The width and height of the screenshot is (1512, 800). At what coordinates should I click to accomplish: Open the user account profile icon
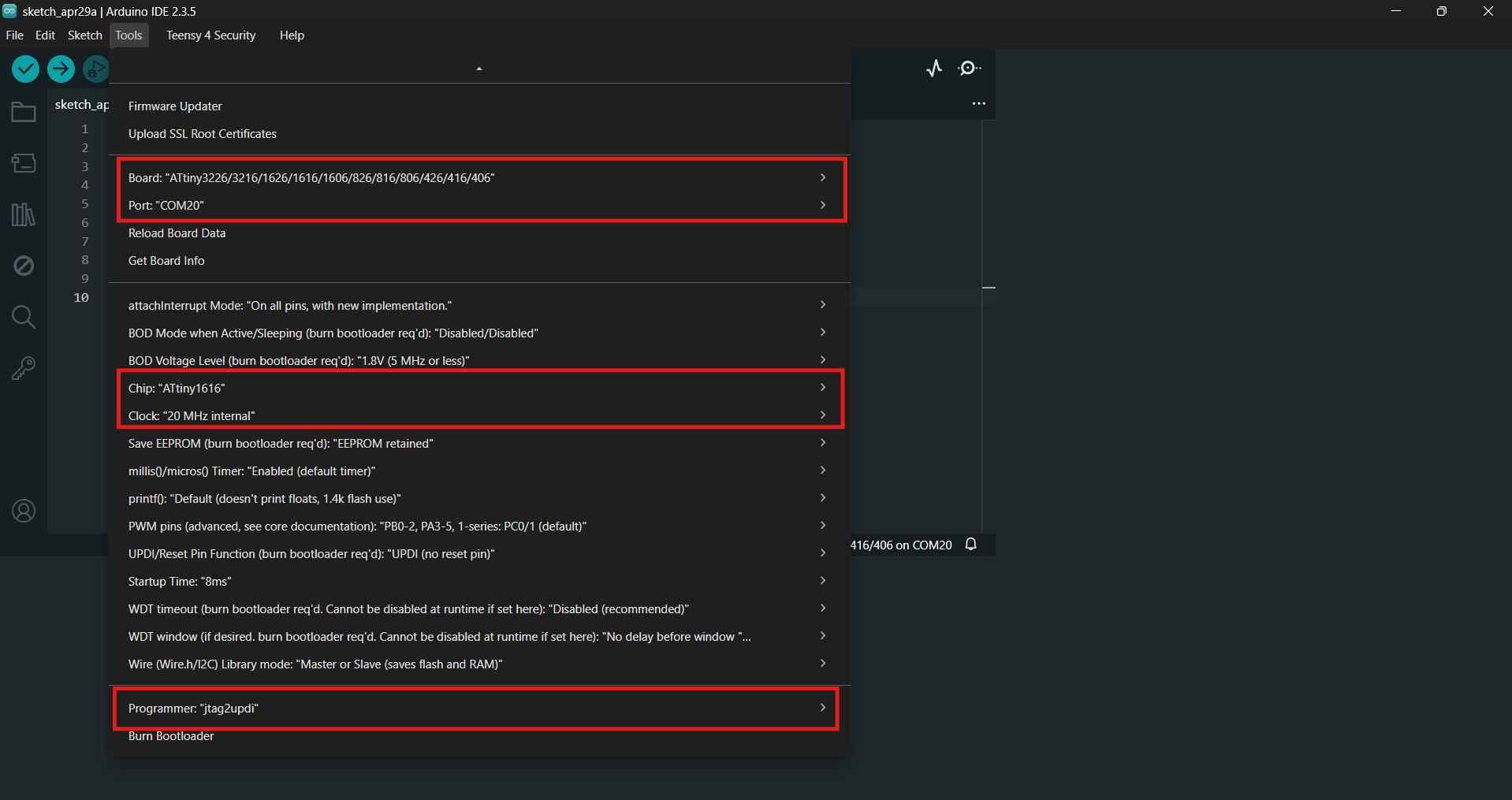[24, 512]
